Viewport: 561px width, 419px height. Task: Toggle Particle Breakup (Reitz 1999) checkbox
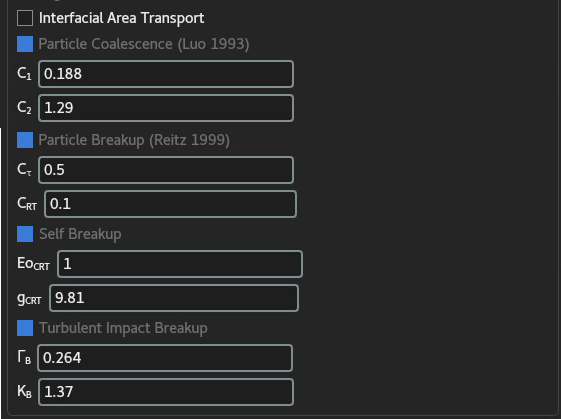click(x=25, y=140)
